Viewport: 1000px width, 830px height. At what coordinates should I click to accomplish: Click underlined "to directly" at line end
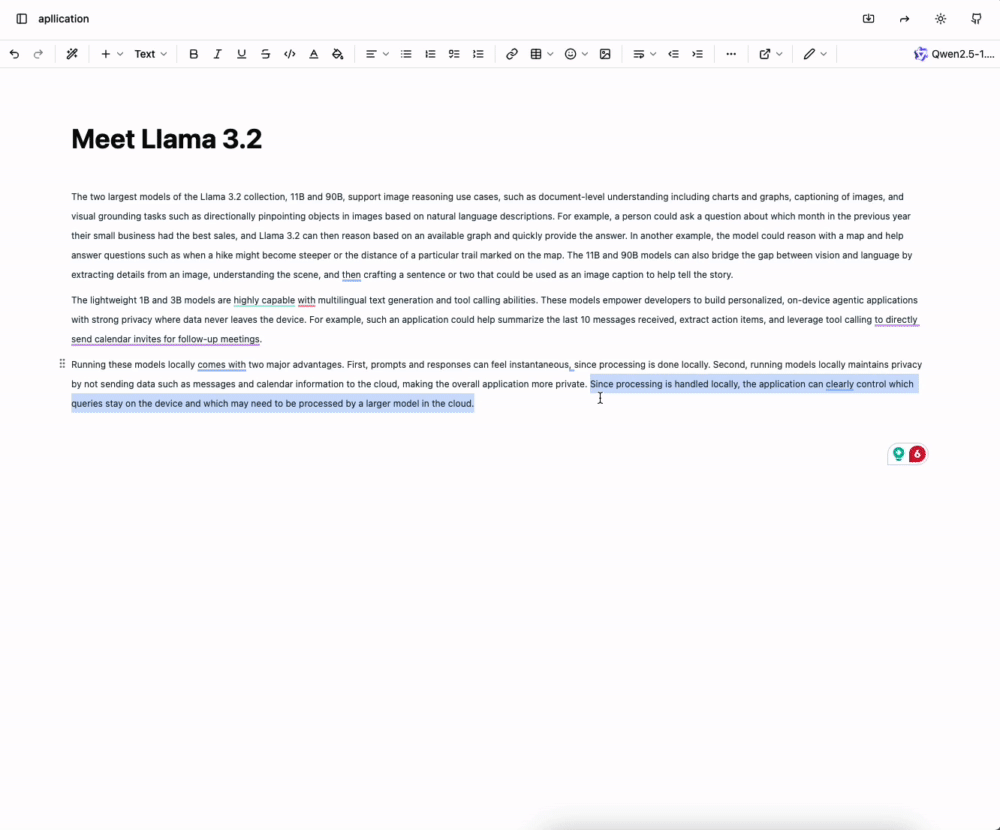[896, 320]
